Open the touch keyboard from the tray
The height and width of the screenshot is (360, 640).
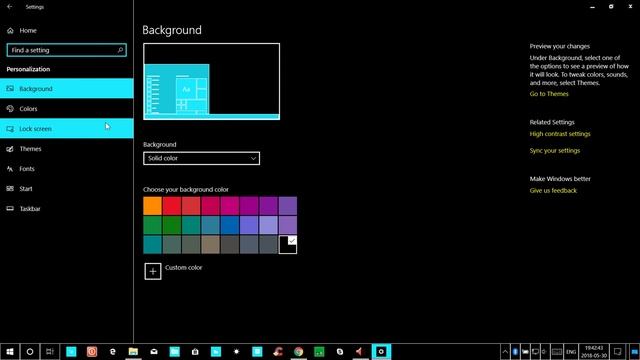[557, 351]
